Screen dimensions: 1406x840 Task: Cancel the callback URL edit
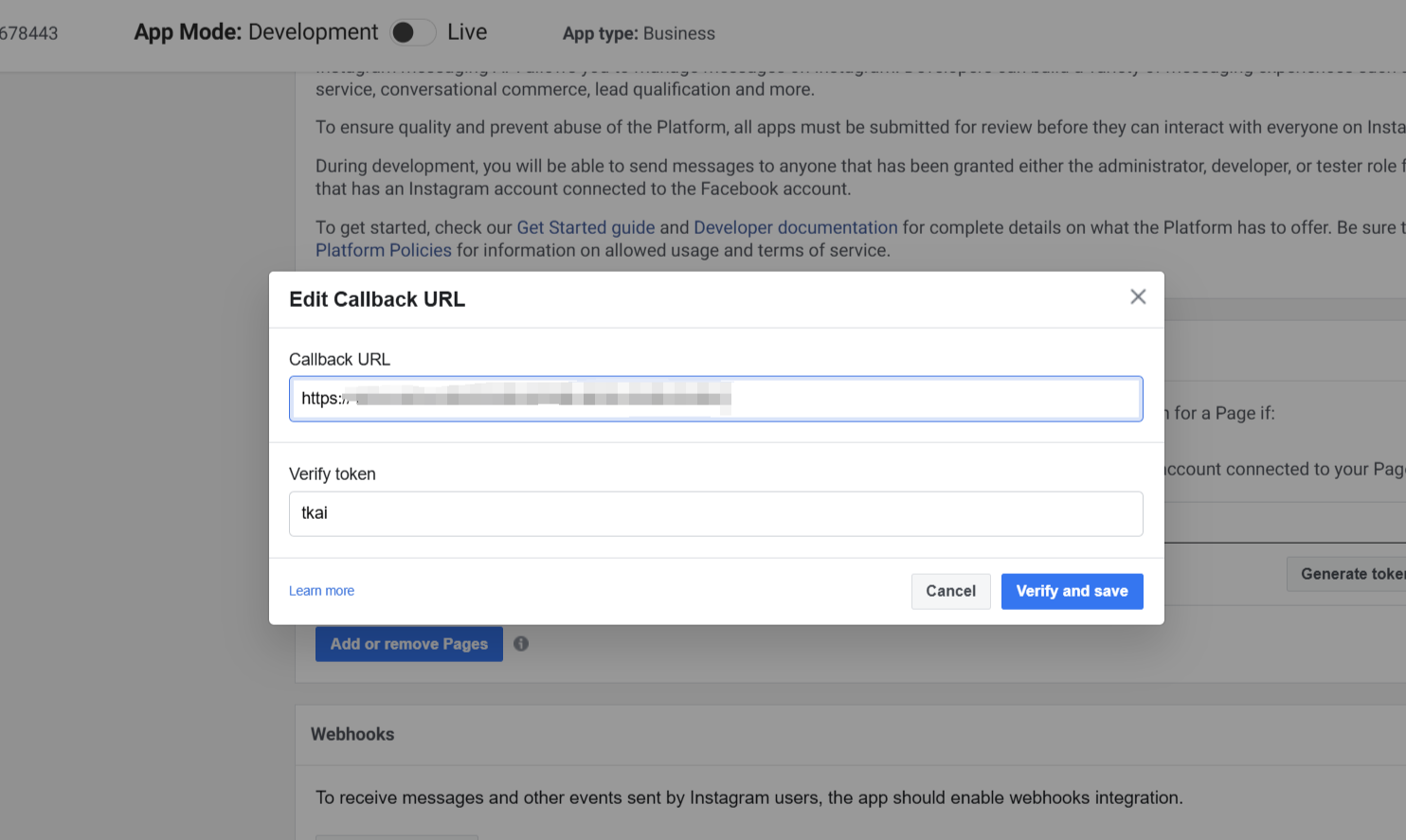pos(950,591)
